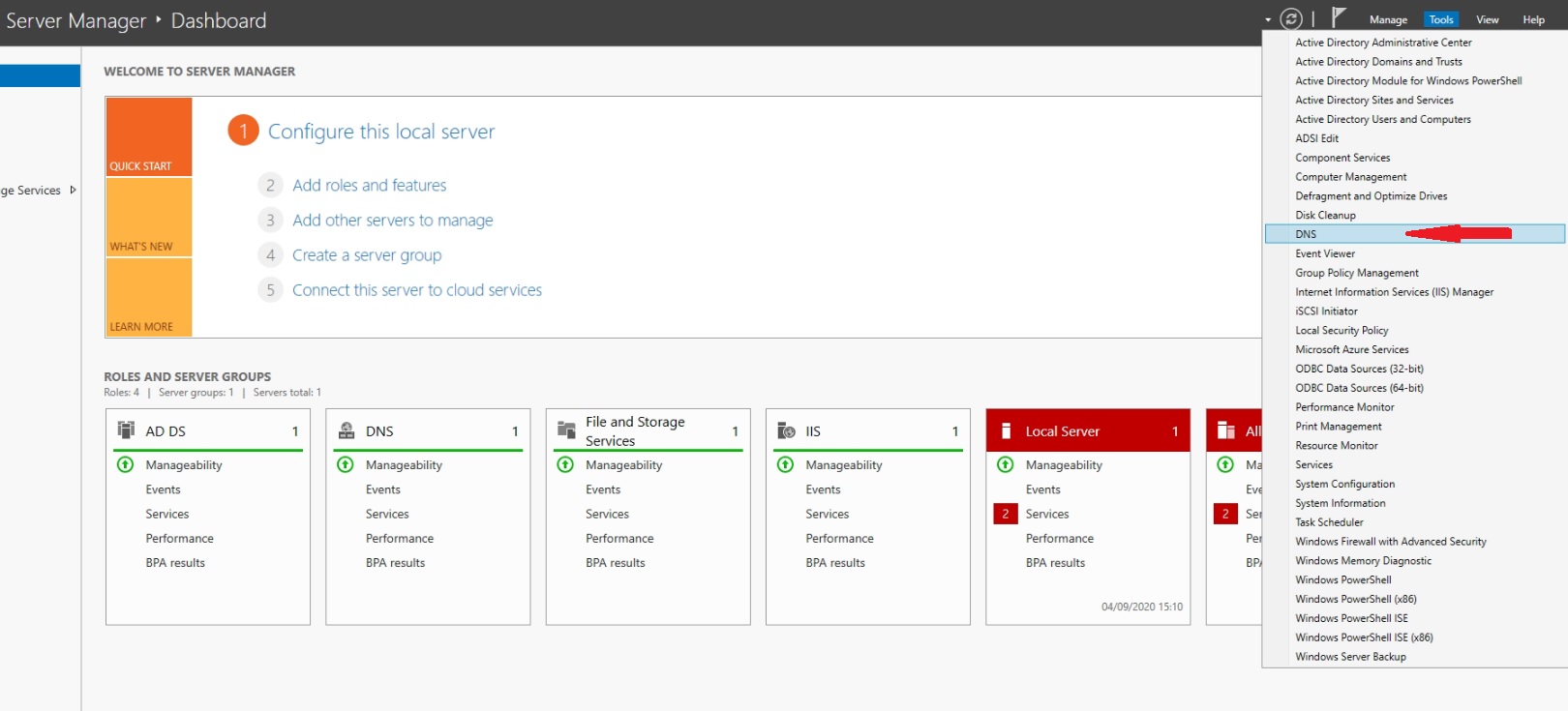The image size is (1568, 711).
Task: Click step 3 number circle
Action: pos(270,220)
